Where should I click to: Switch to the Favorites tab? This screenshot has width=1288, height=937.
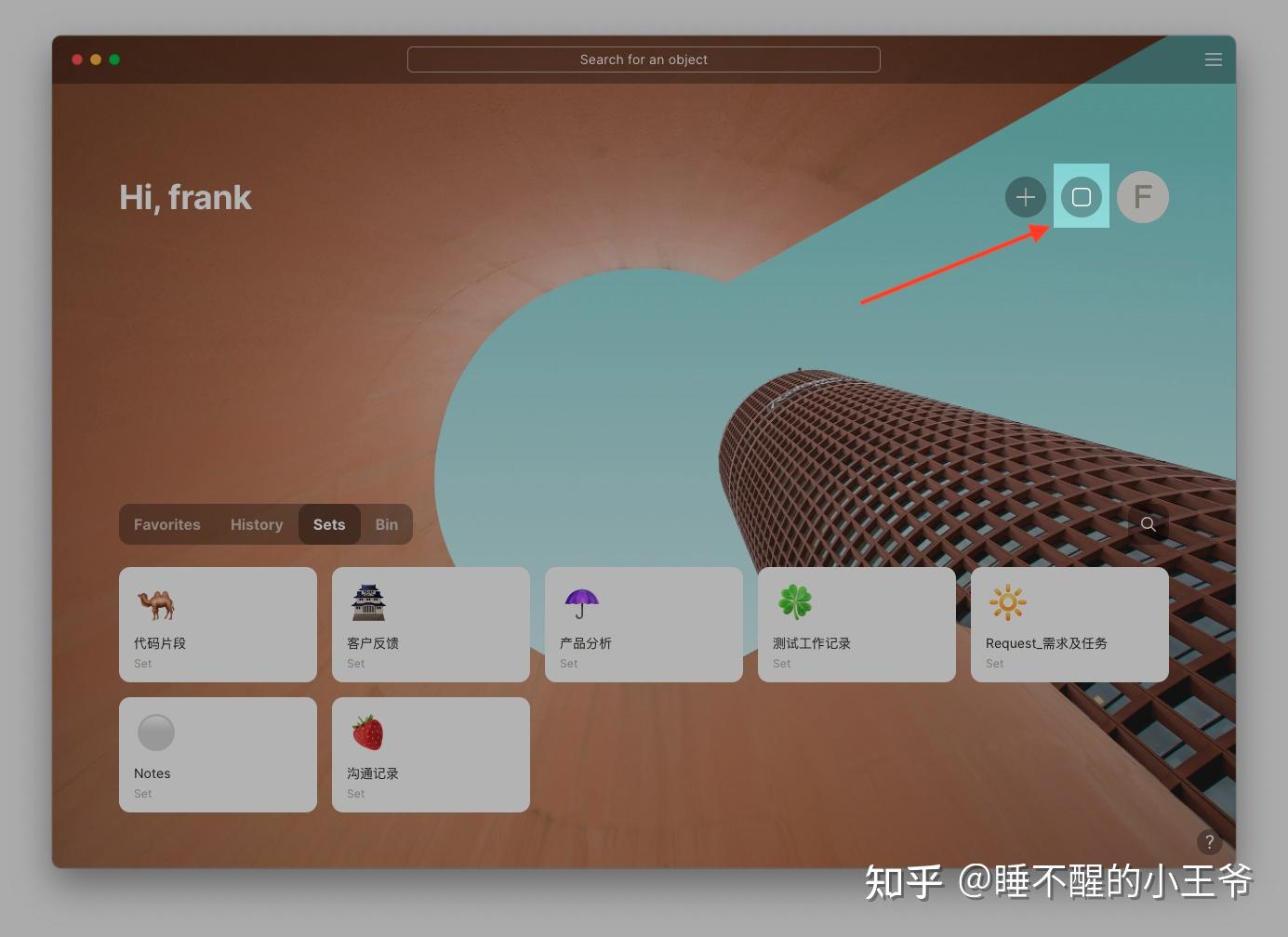coord(167,524)
